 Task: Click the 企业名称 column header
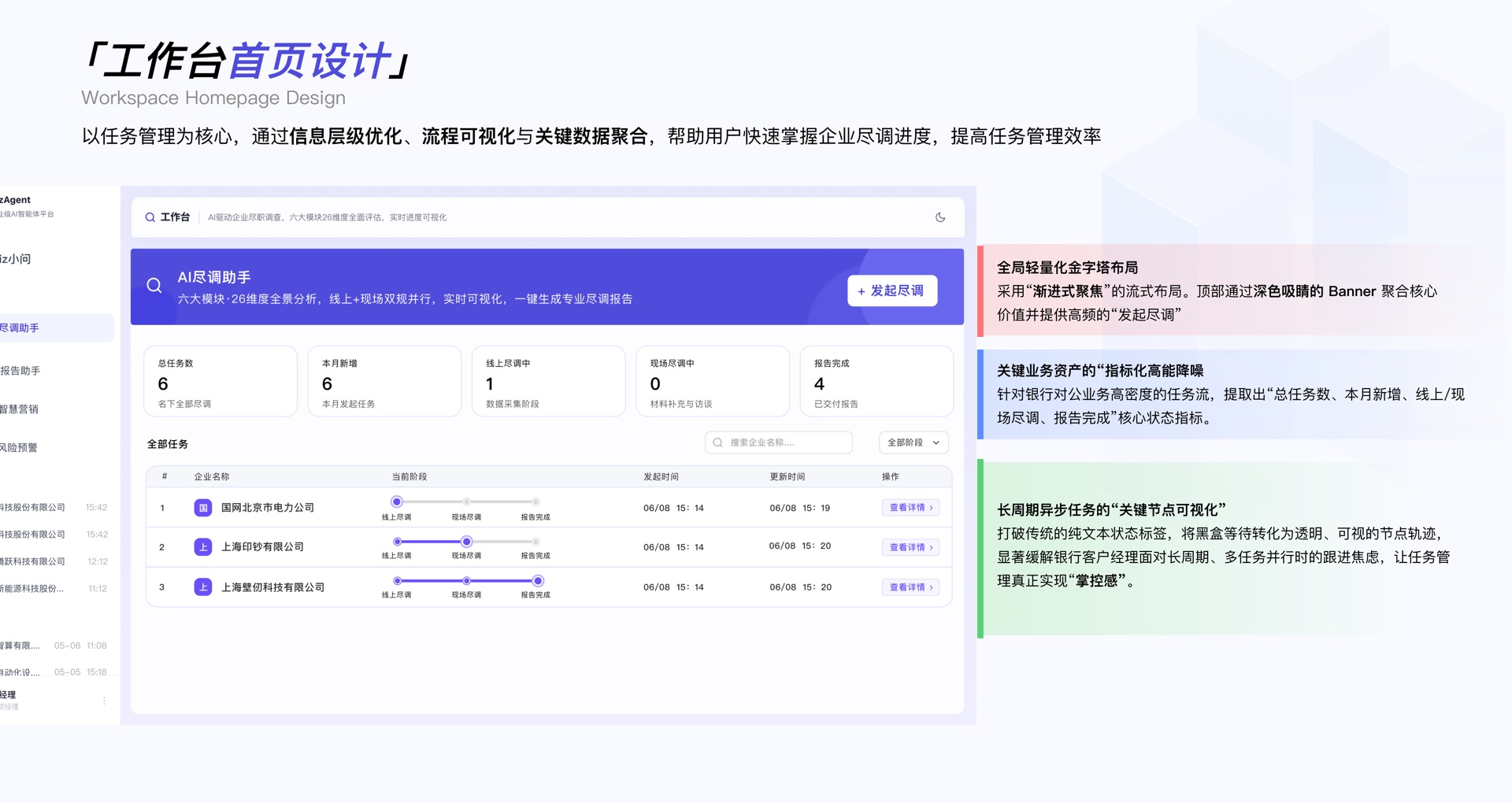[212, 477]
